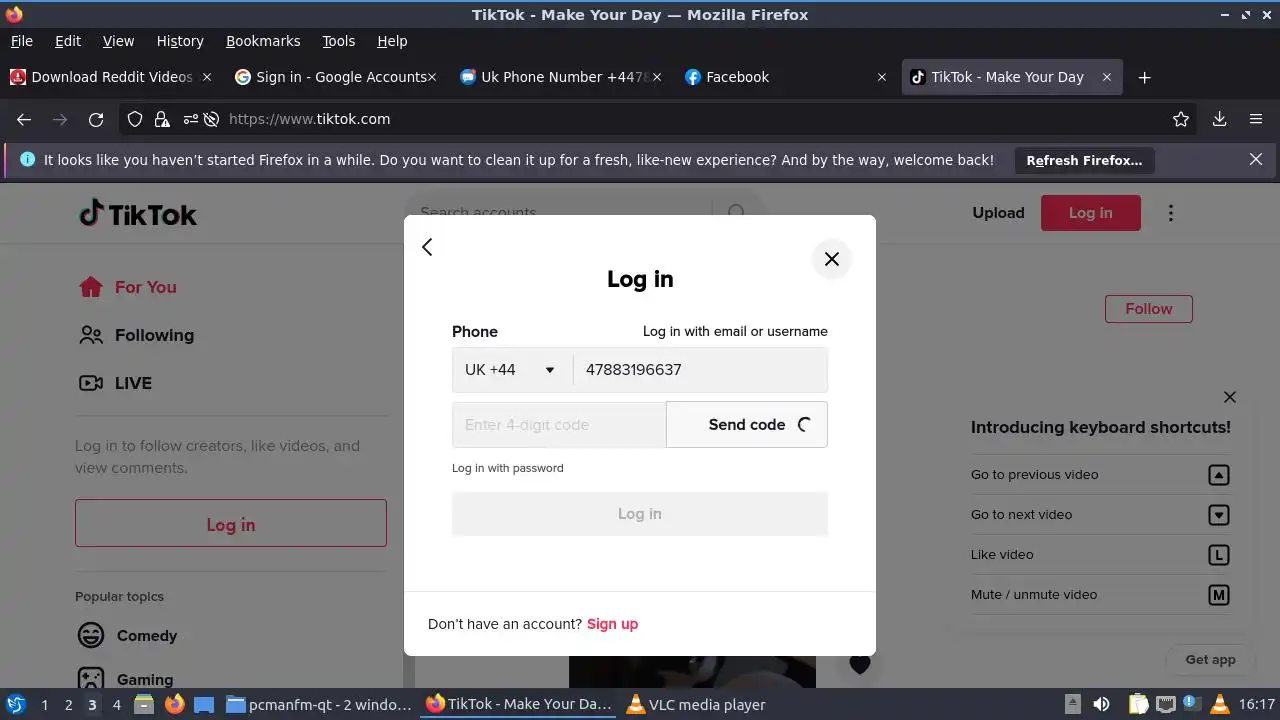The height and width of the screenshot is (720, 1280).
Task: Click the Log in with password link
Action: [508, 468]
